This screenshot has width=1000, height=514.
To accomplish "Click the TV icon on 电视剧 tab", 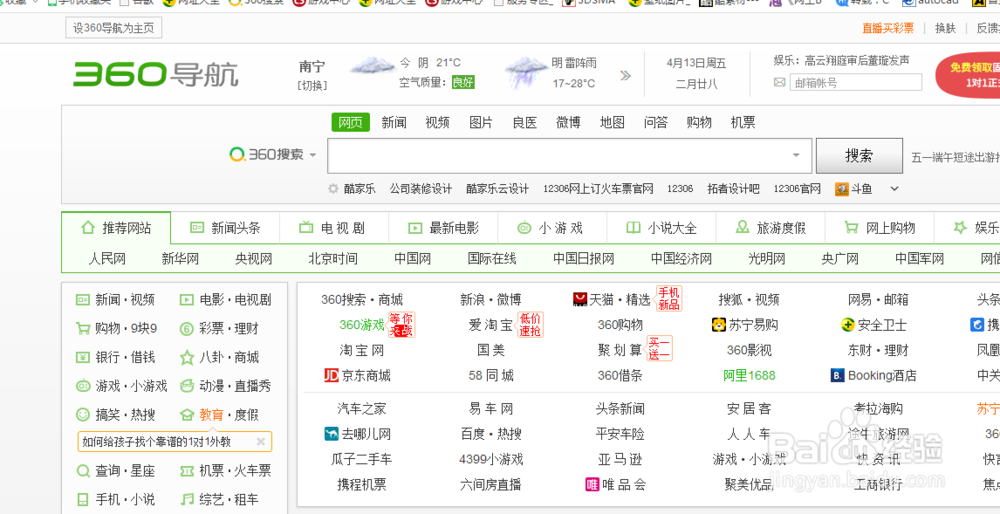I will [307, 228].
